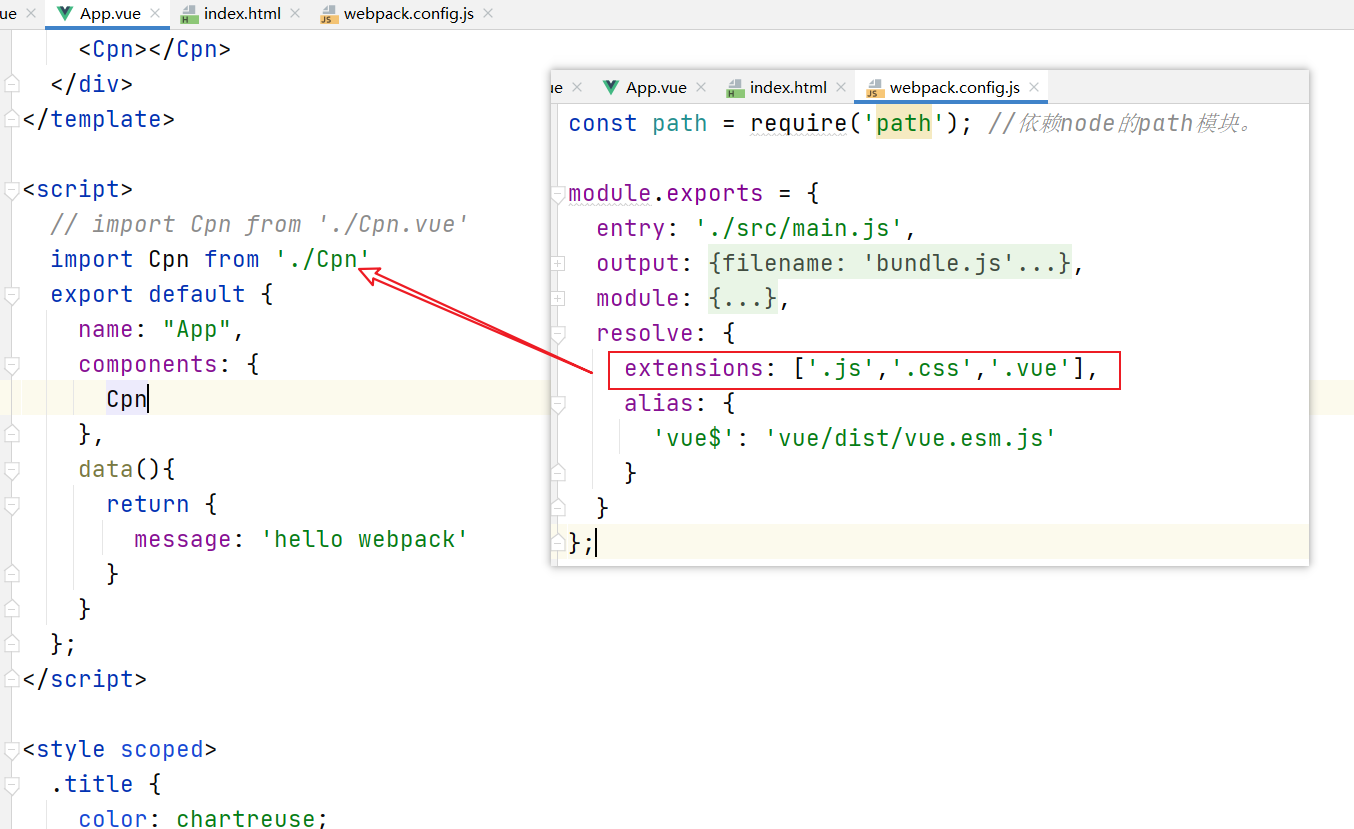Click the </template> closing fold marker
The width and height of the screenshot is (1354, 829).
[x=11, y=120]
